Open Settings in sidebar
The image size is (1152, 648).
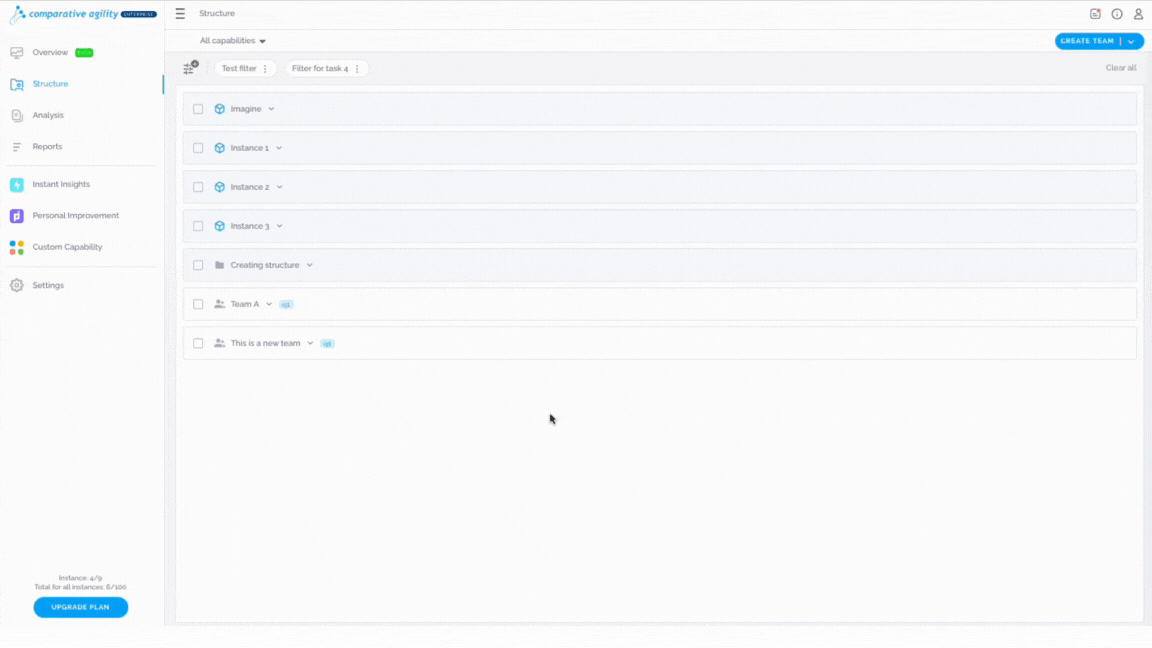(x=48, y=285)
